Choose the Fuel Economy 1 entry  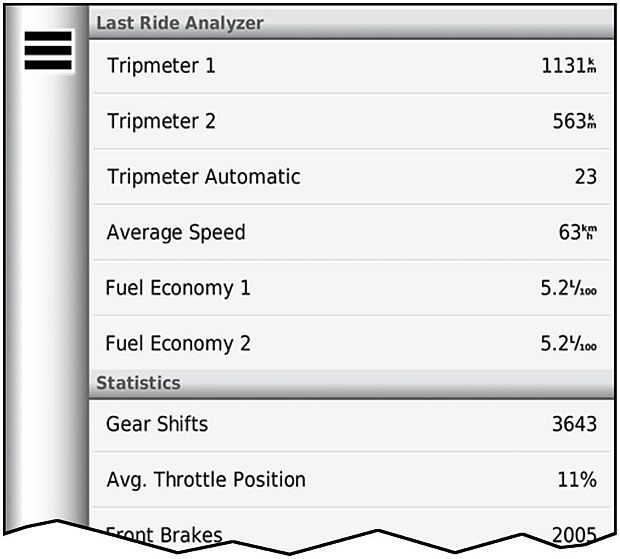coord(178,288)
